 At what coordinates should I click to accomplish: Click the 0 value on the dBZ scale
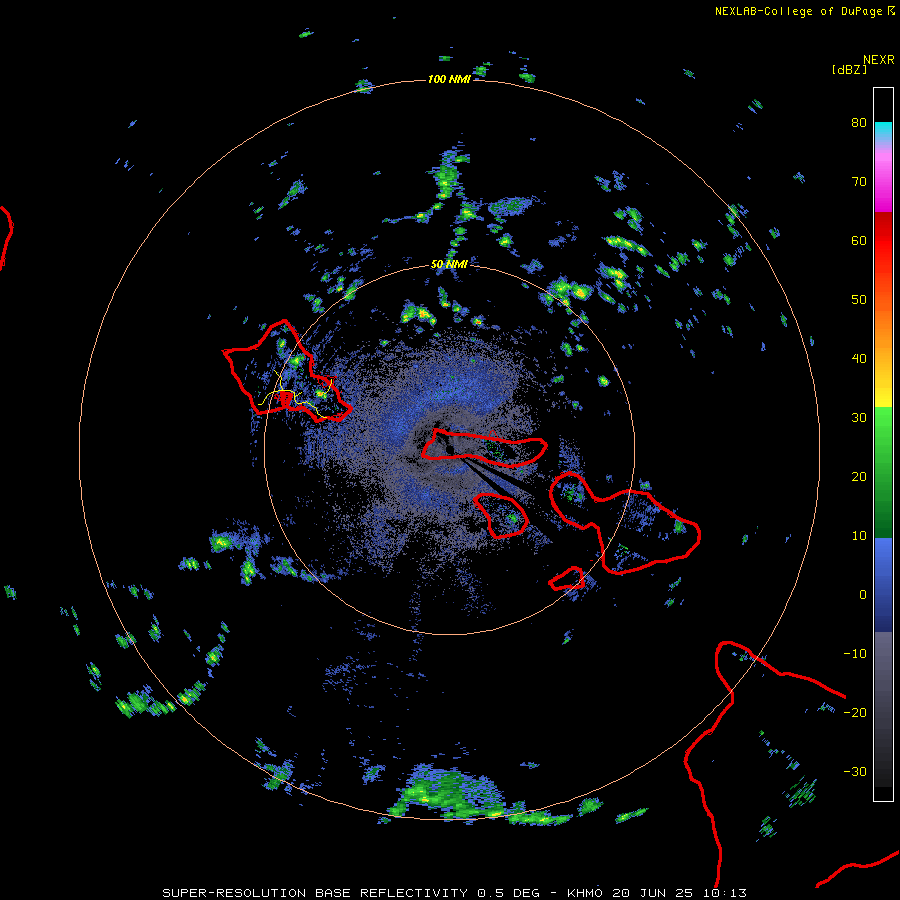click(863, 595)
